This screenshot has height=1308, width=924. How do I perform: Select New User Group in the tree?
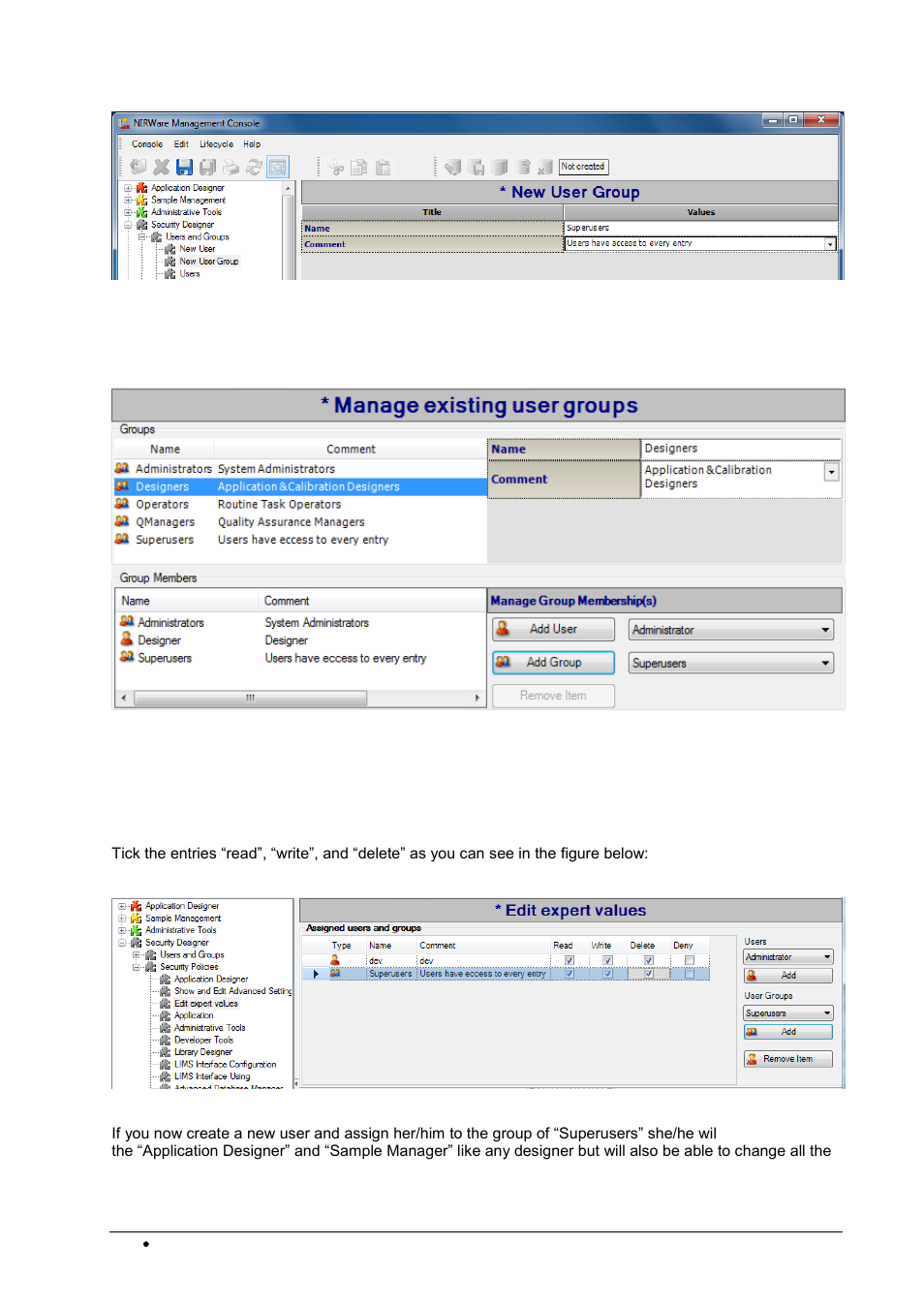[x=209, y=262]
